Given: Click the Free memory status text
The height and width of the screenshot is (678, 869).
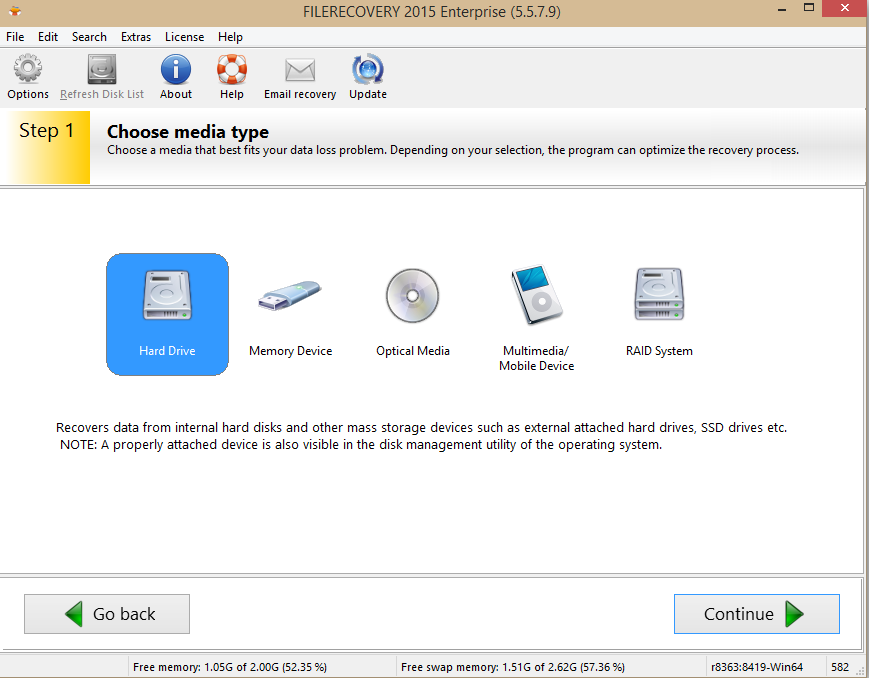Looking at the screenshot, I should tap(230, 667).
